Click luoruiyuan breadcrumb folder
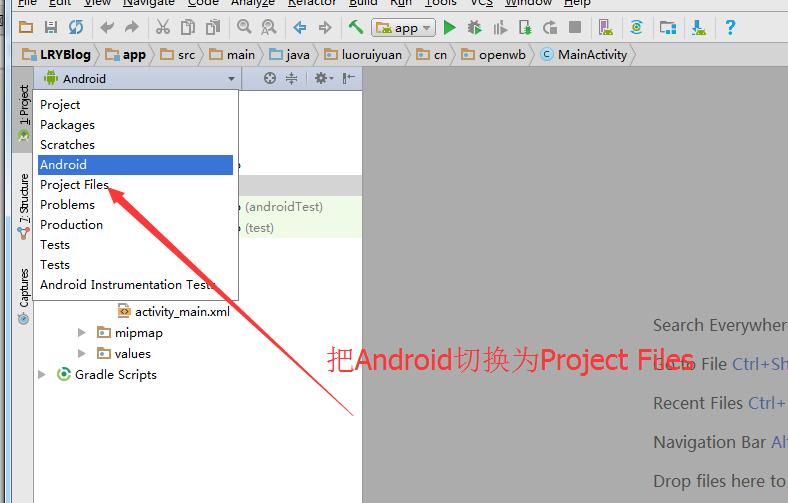The width and height of the screenshot is (788, 503). tap(363, 55)
